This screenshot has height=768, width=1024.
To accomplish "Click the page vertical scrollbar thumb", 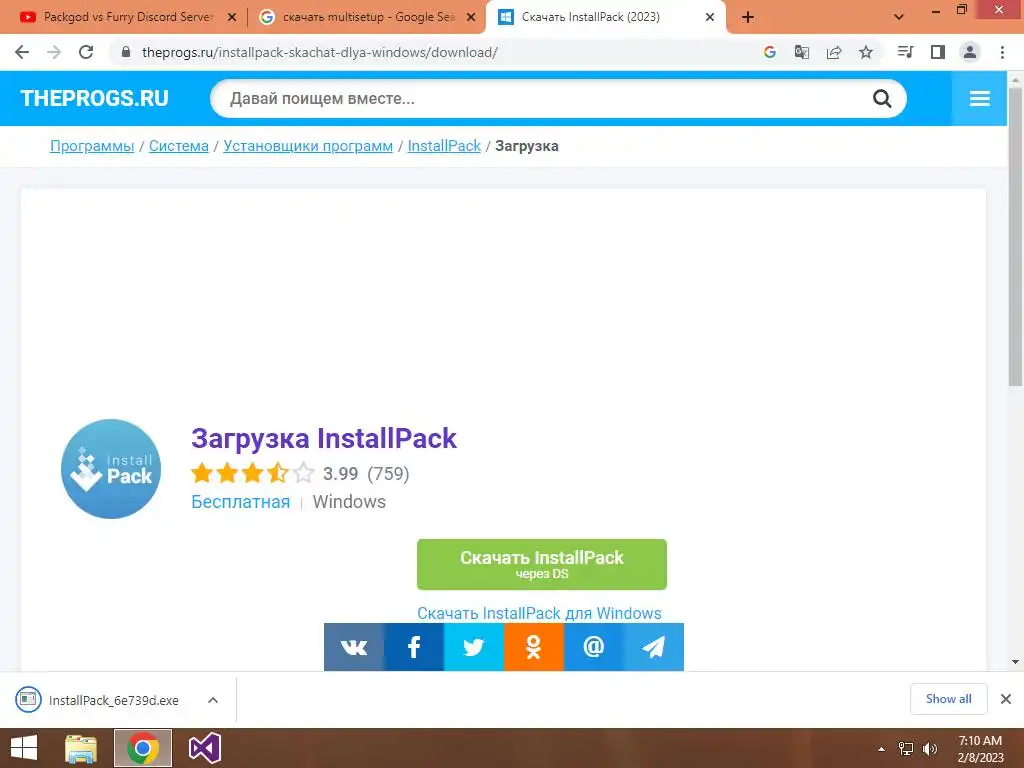I will tap(1016, 236).
